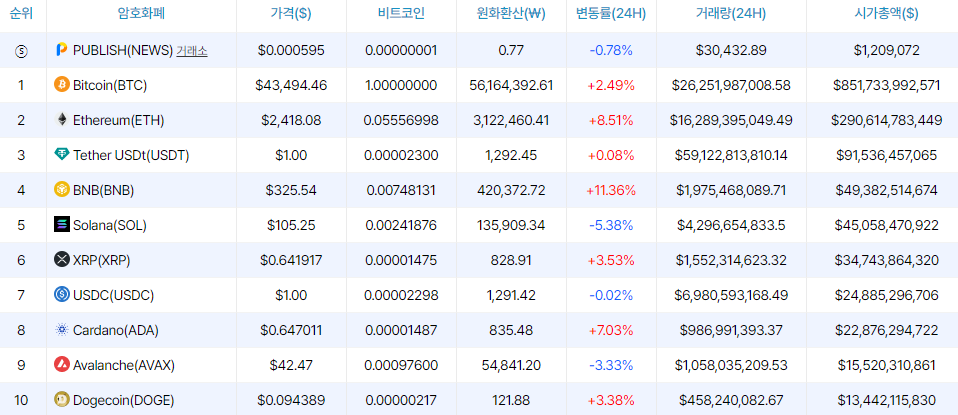Viewport: 958px width, 415px height.
Task: Click the sponsored coin rank symbol
Action: coord(21,51)
